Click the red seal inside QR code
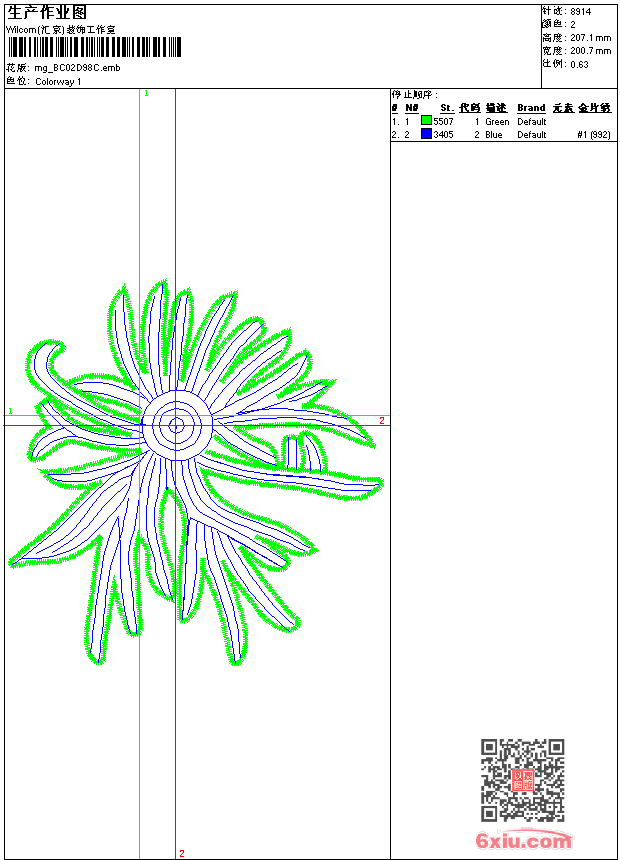Screen dimensions: 620x860 [522, 780]
